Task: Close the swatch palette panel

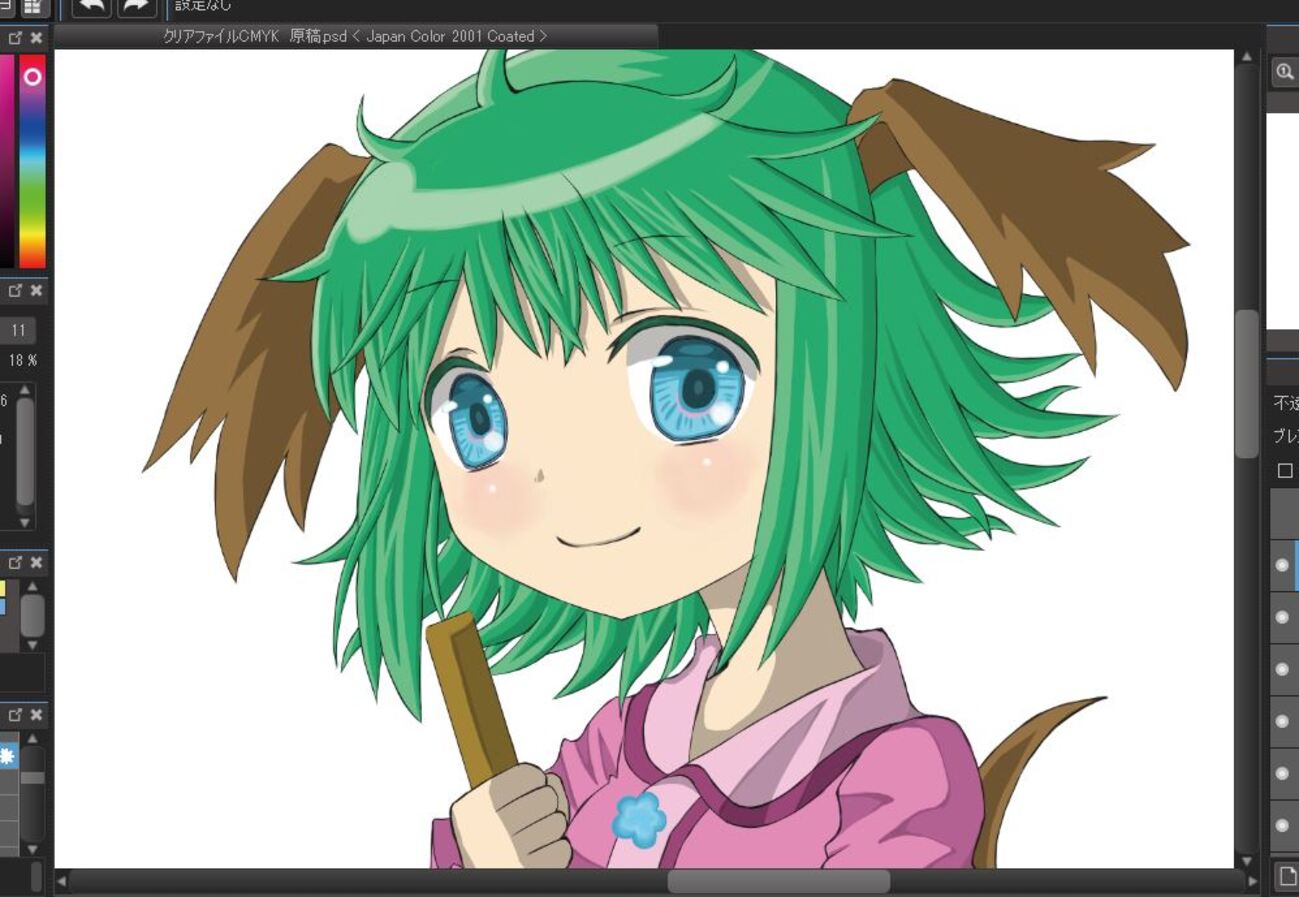Action: [x=36, y=563]
